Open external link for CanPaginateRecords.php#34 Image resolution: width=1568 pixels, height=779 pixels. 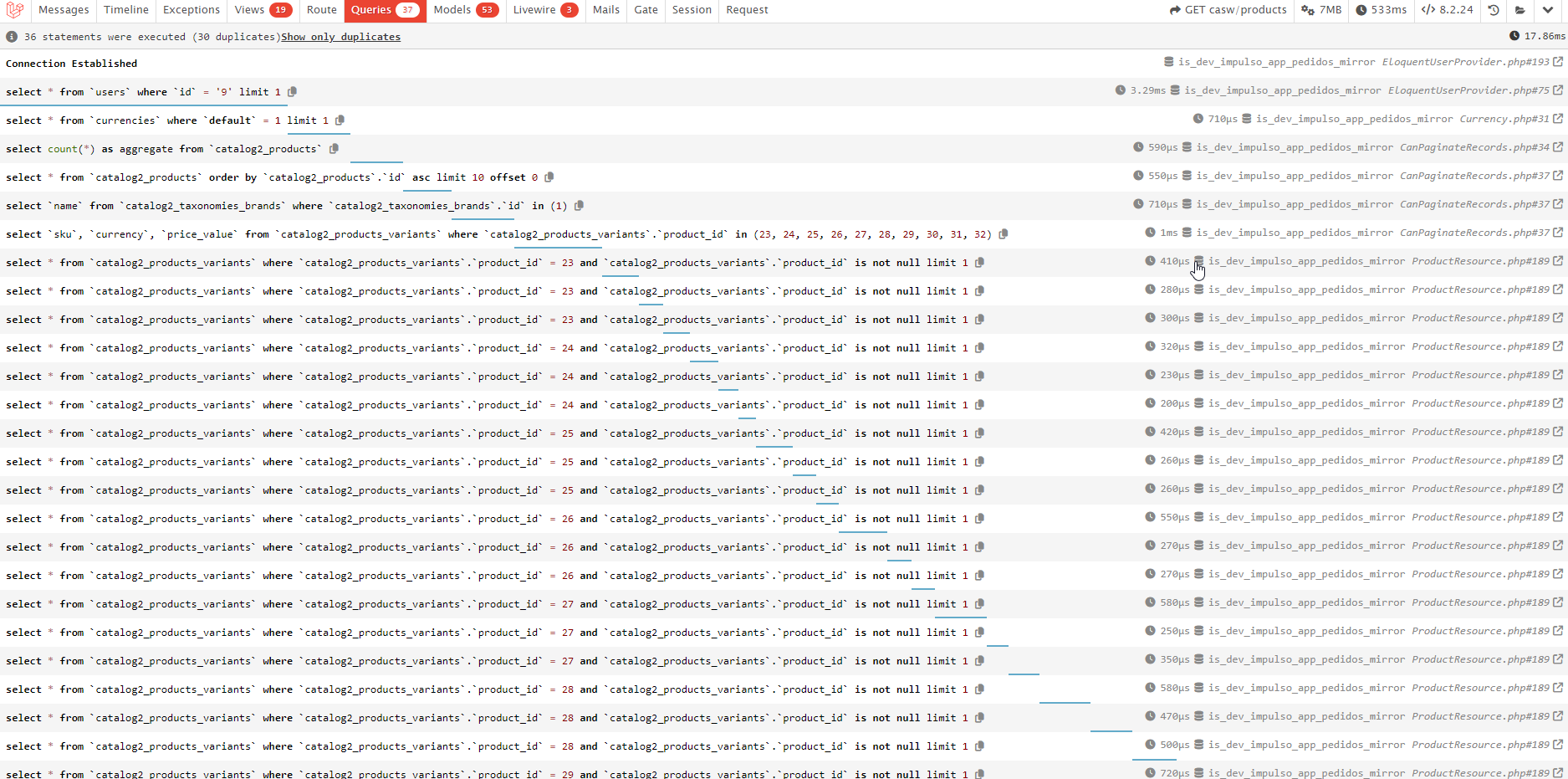1558,147
